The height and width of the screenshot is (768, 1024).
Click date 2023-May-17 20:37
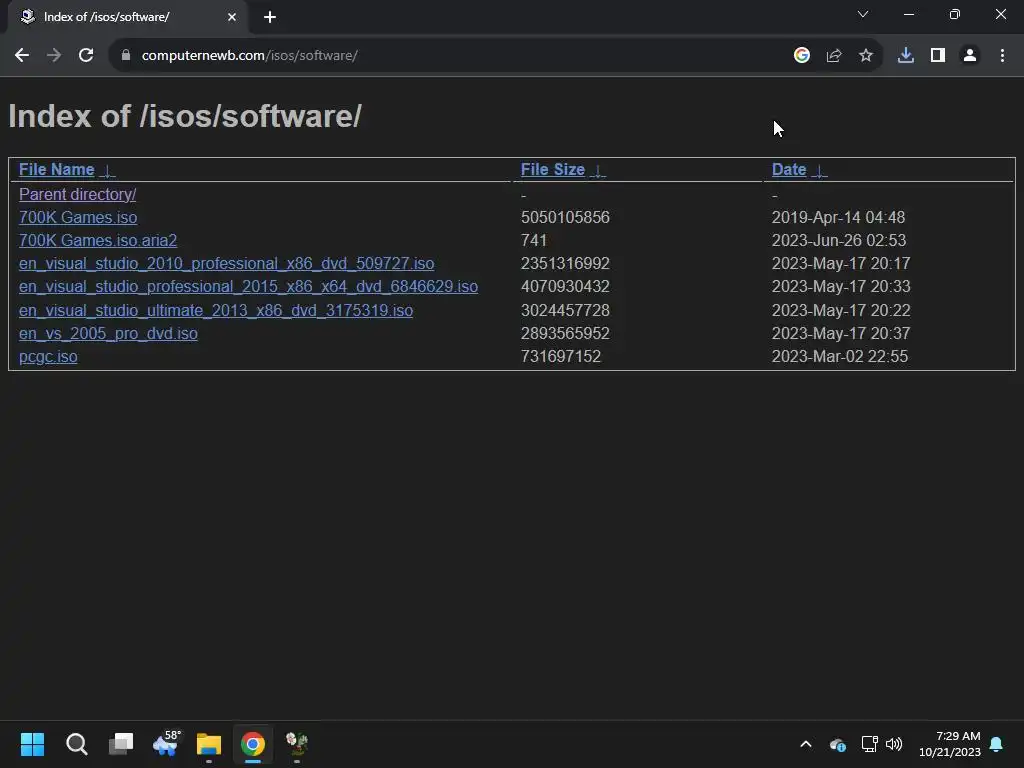tap(841, 334)
